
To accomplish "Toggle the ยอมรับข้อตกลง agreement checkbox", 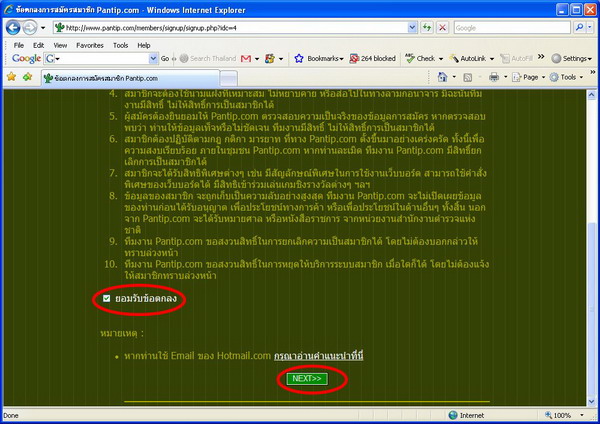I will pyautogui.click(x=106, y=298).
